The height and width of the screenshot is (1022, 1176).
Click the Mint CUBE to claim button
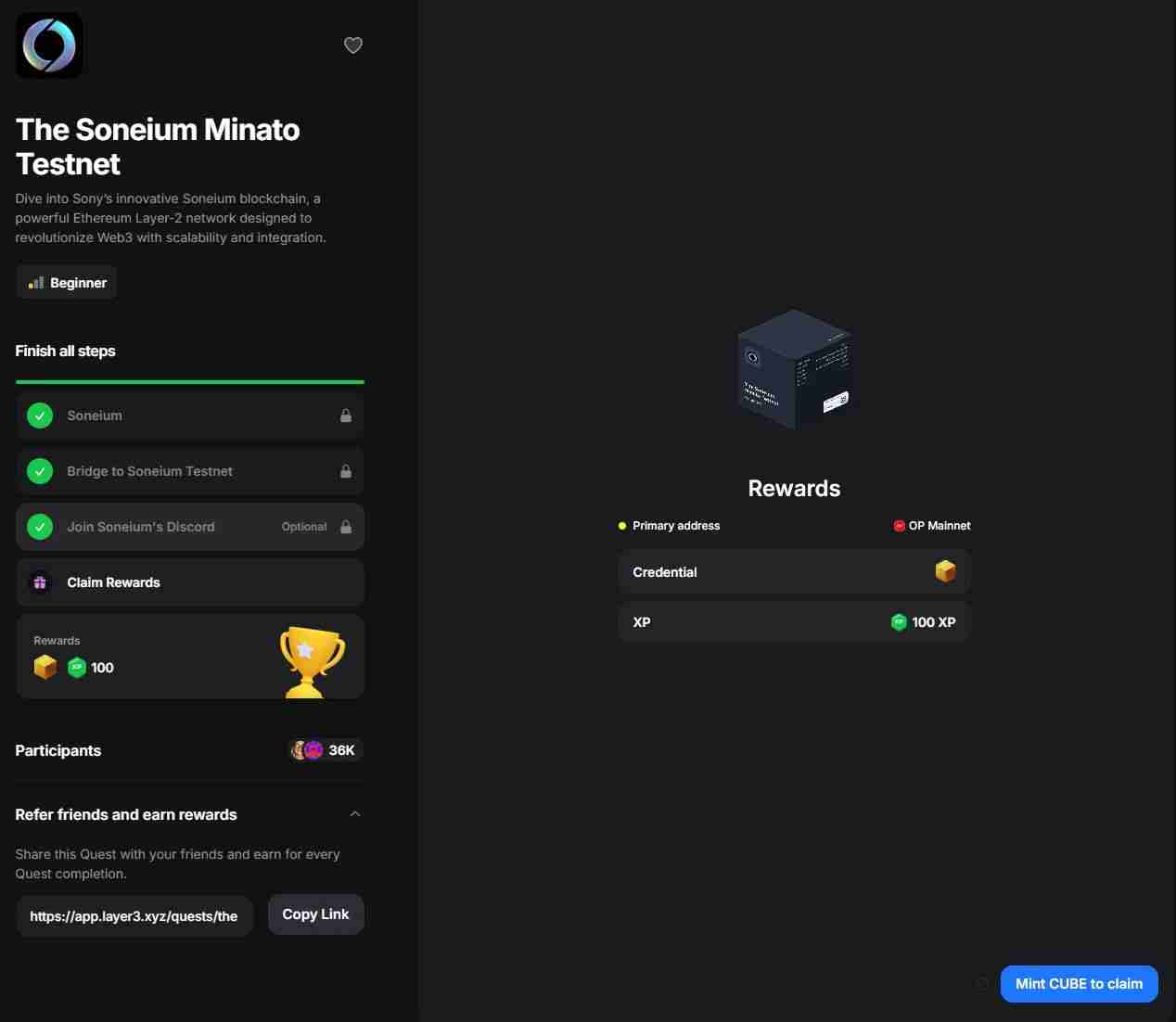pyautogui.click(x=1079, y=984)
